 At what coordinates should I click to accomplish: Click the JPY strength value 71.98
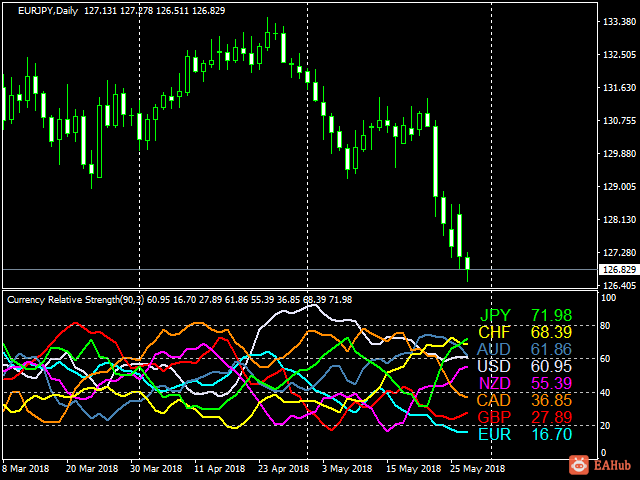click(x=551, y=315)
